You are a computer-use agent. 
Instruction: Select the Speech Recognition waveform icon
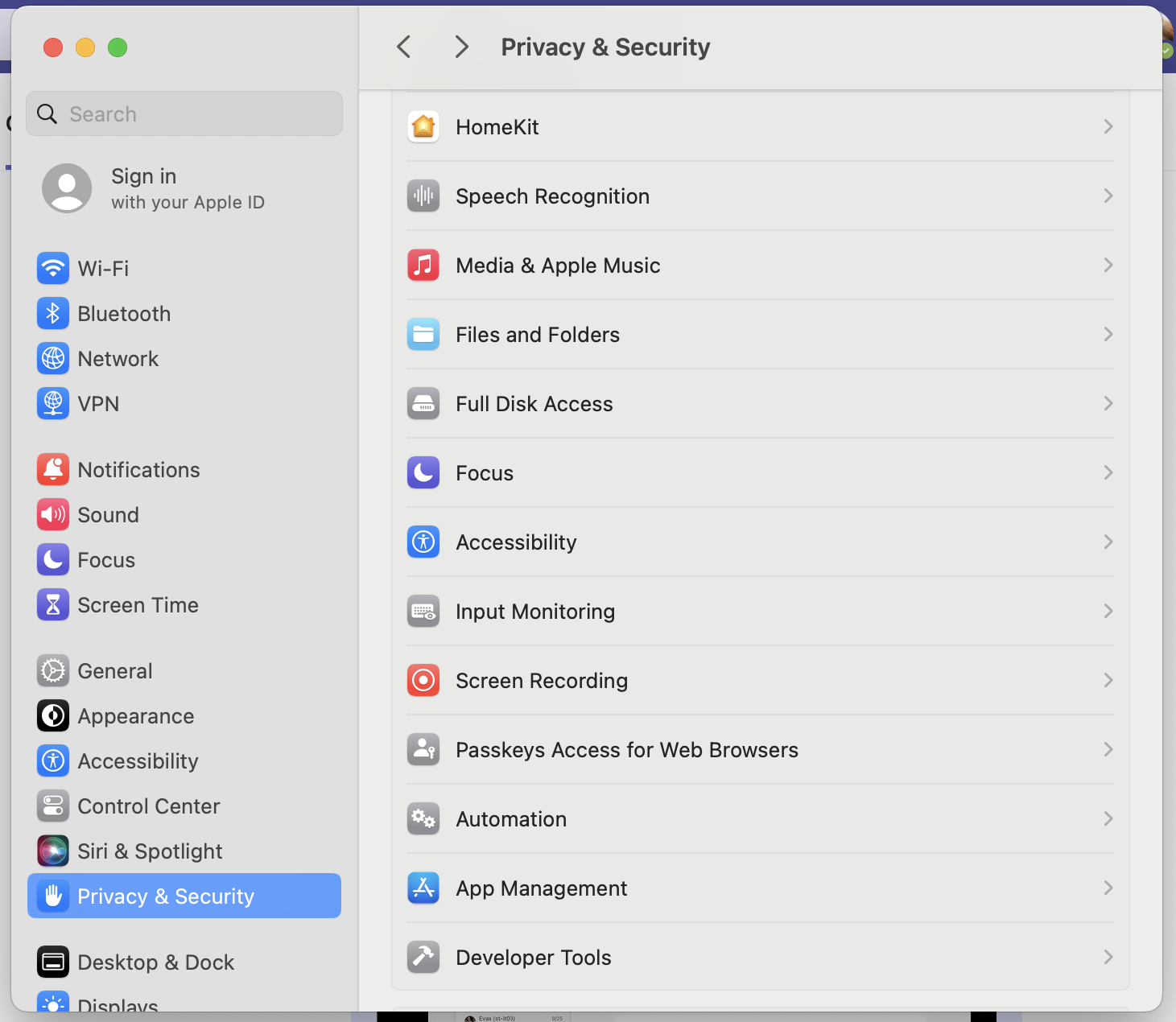click(x=423, y=196)
